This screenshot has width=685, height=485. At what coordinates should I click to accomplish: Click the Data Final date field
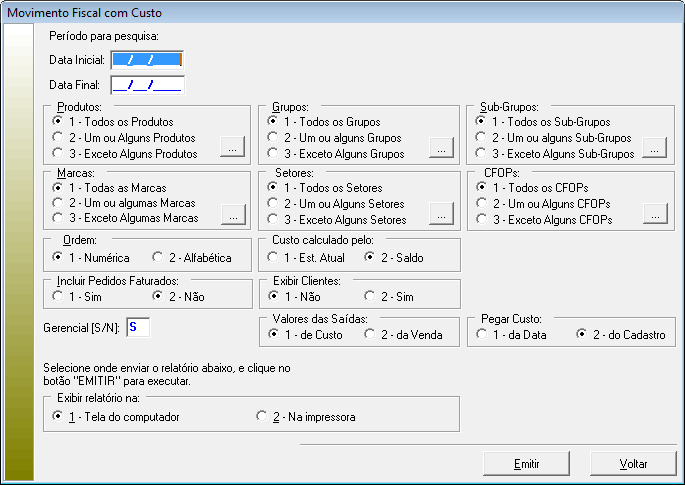coord(147,85)
